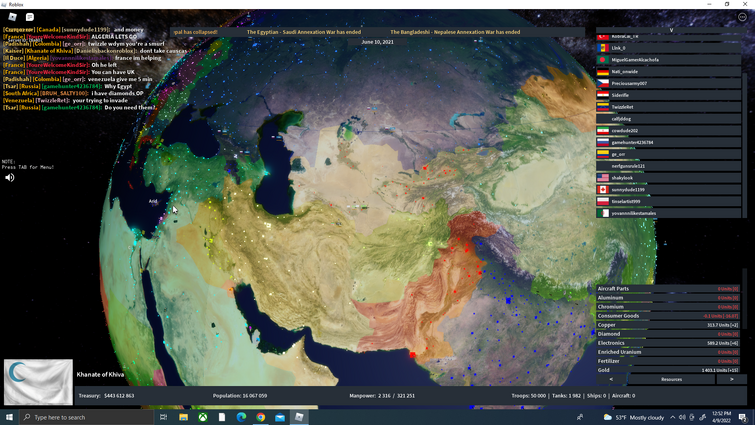Select player ge_orr in the list
755x425 pixels.
pyautogui.click(x=668, y=154)
